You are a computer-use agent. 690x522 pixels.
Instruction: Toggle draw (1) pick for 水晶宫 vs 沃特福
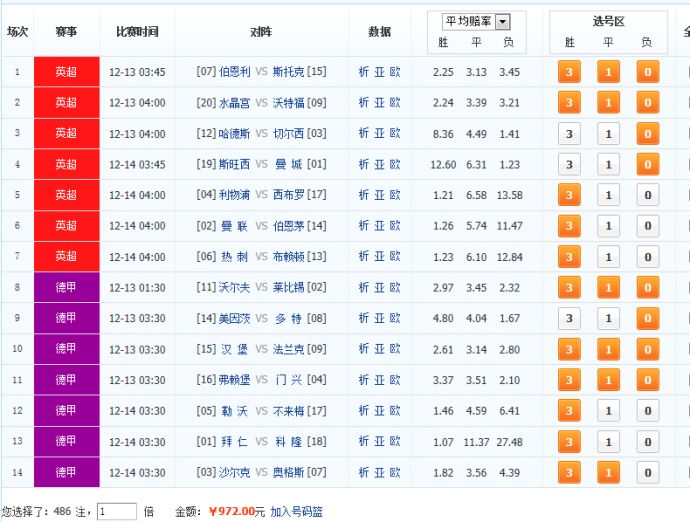pos(608,103)
